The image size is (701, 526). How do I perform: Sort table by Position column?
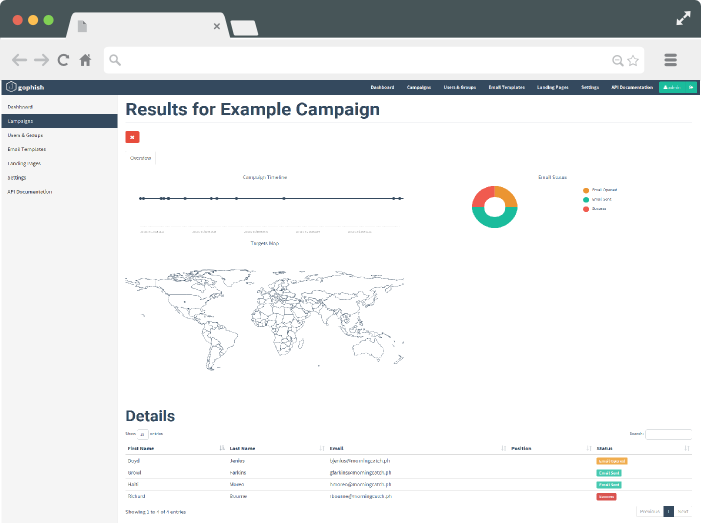point(551,448)
